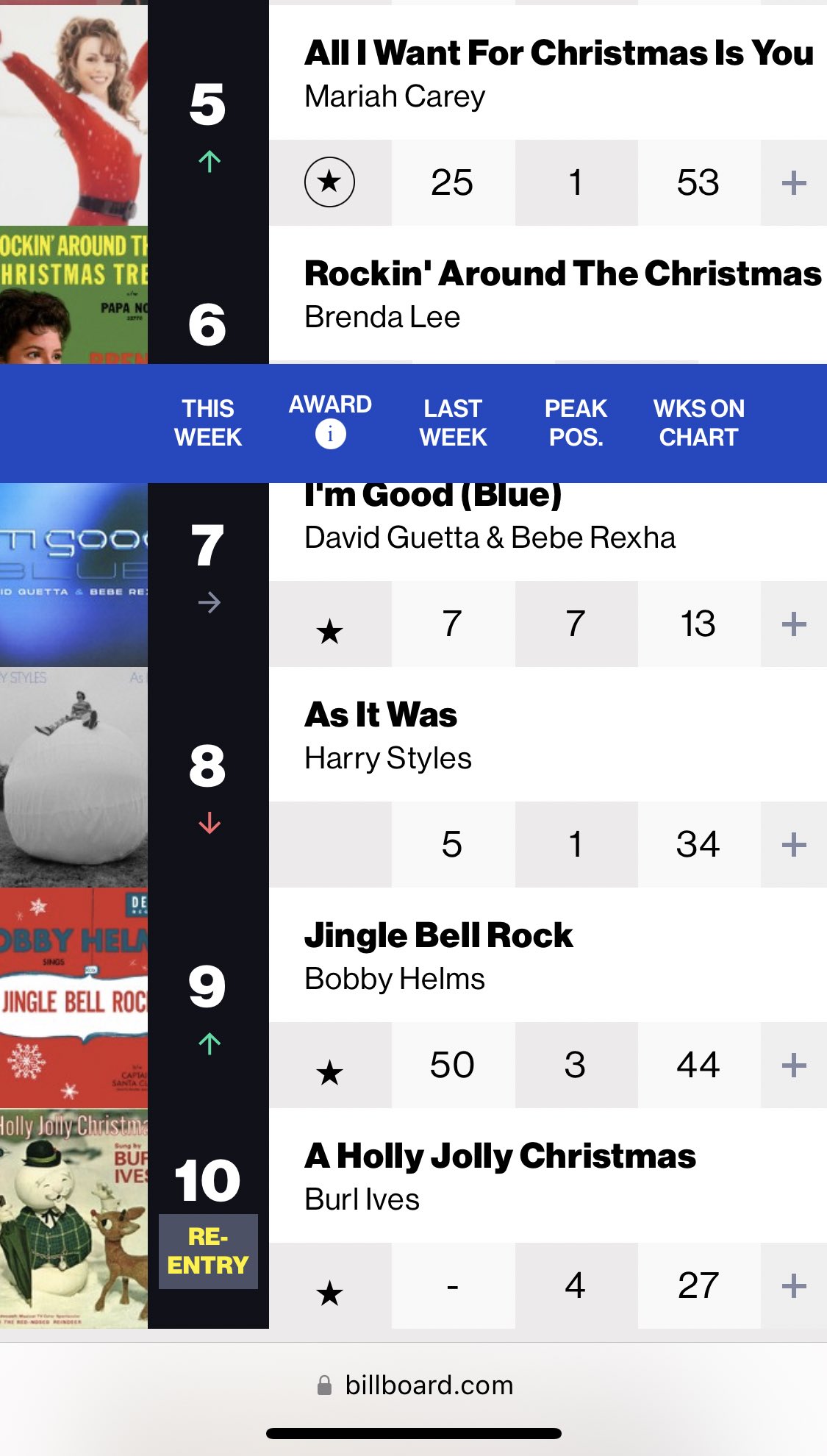
Task: Tap the lock icon beside billboard.com
Action: click(324, 1385)
